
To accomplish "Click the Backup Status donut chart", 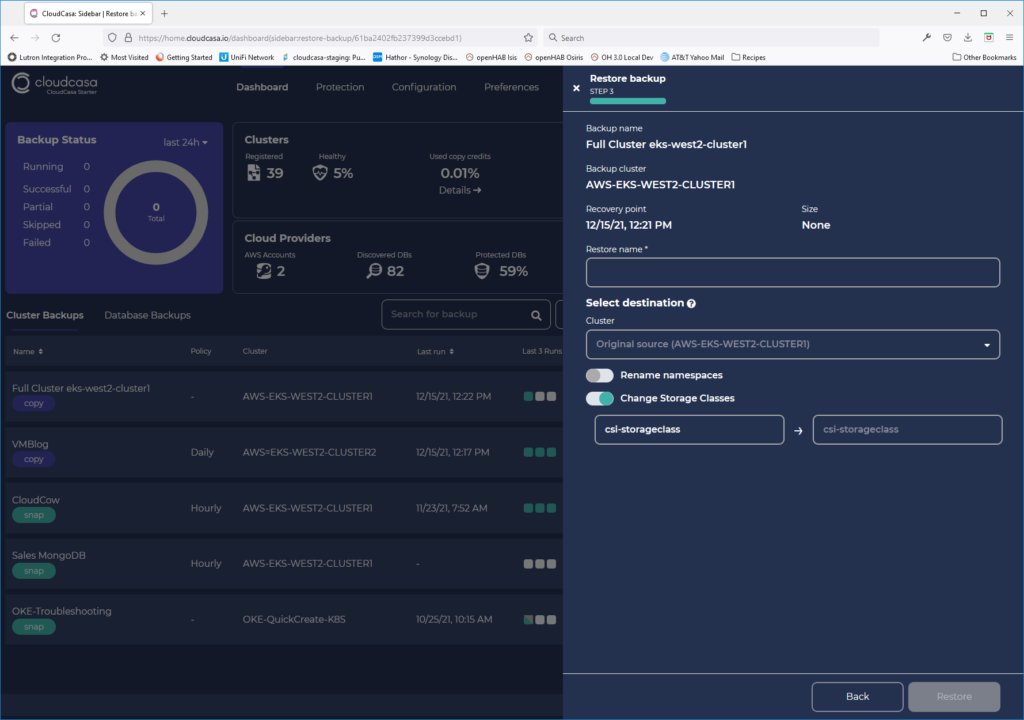I will 156,212.
